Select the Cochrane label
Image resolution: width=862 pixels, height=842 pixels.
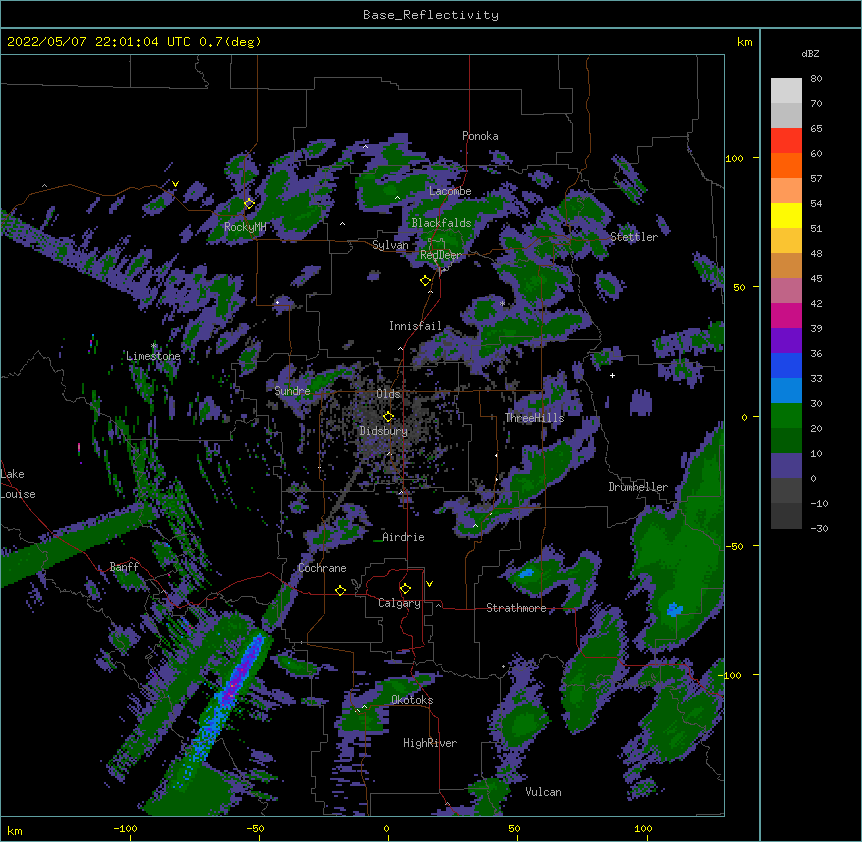322,568
